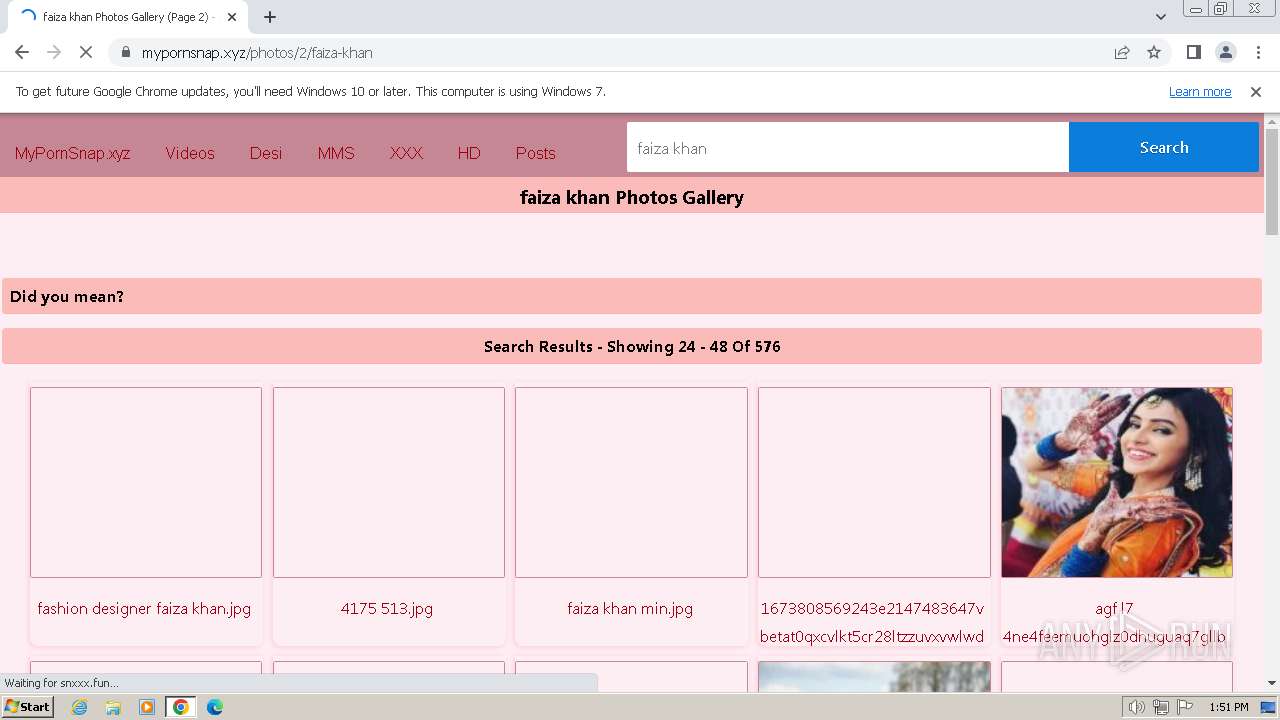Screen dimensions: 1280x720
Task: Click the page scrollbar down arrow
Action: 1272,684
